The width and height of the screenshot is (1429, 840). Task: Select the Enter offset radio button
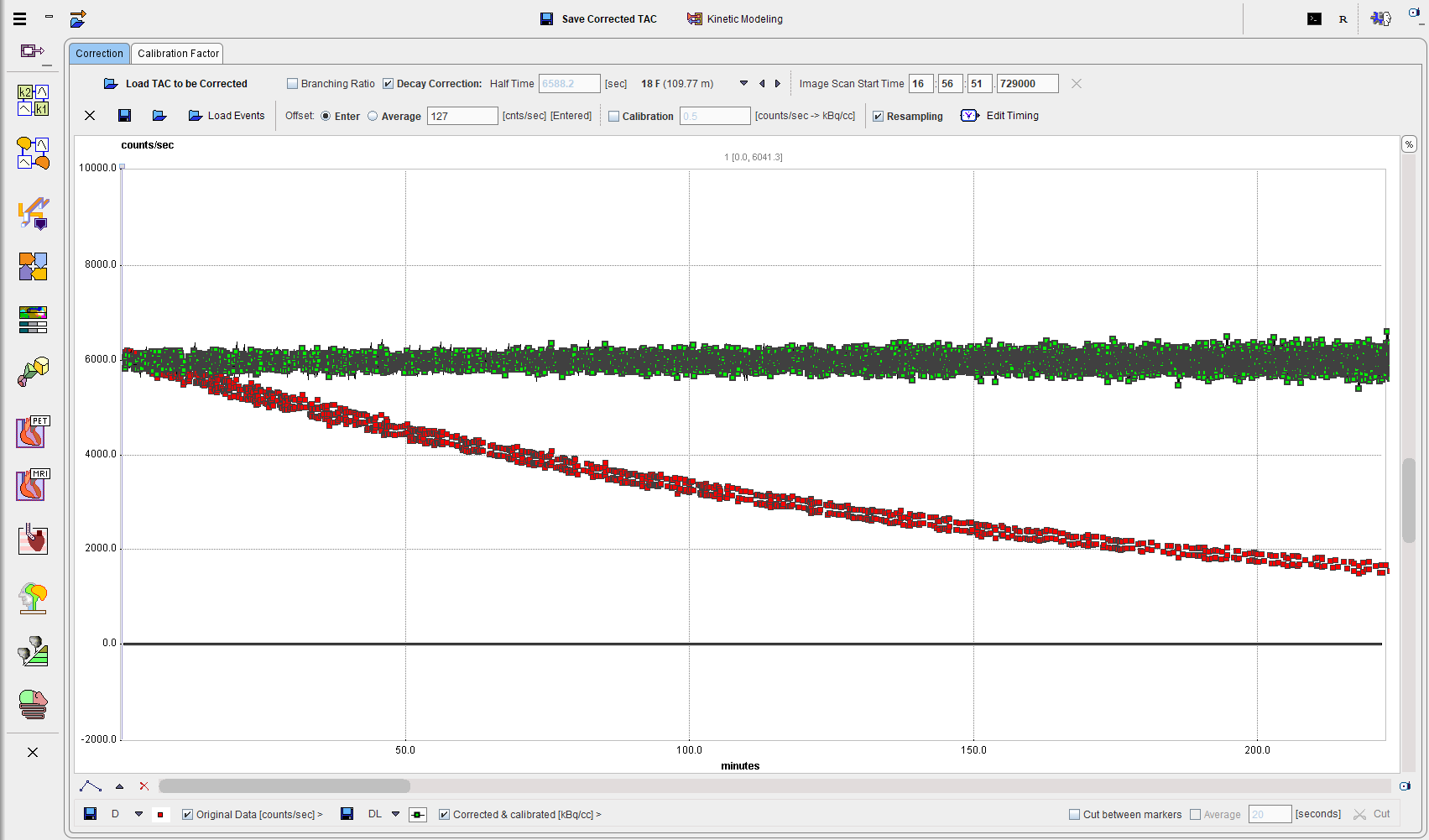point(326,117)
